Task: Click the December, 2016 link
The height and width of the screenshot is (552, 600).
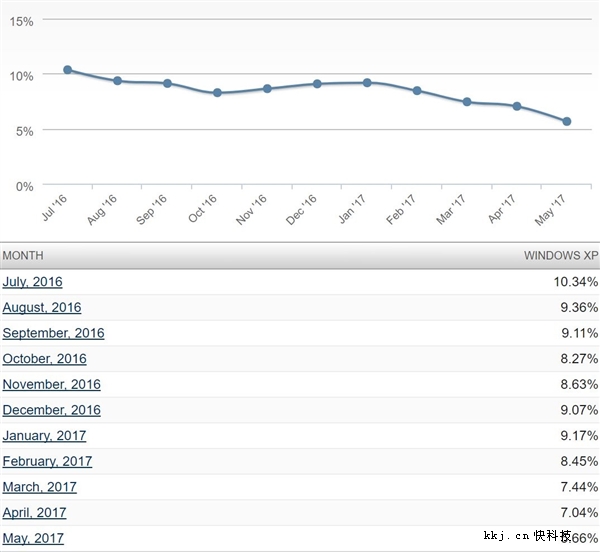Action: tap(51, 410)
